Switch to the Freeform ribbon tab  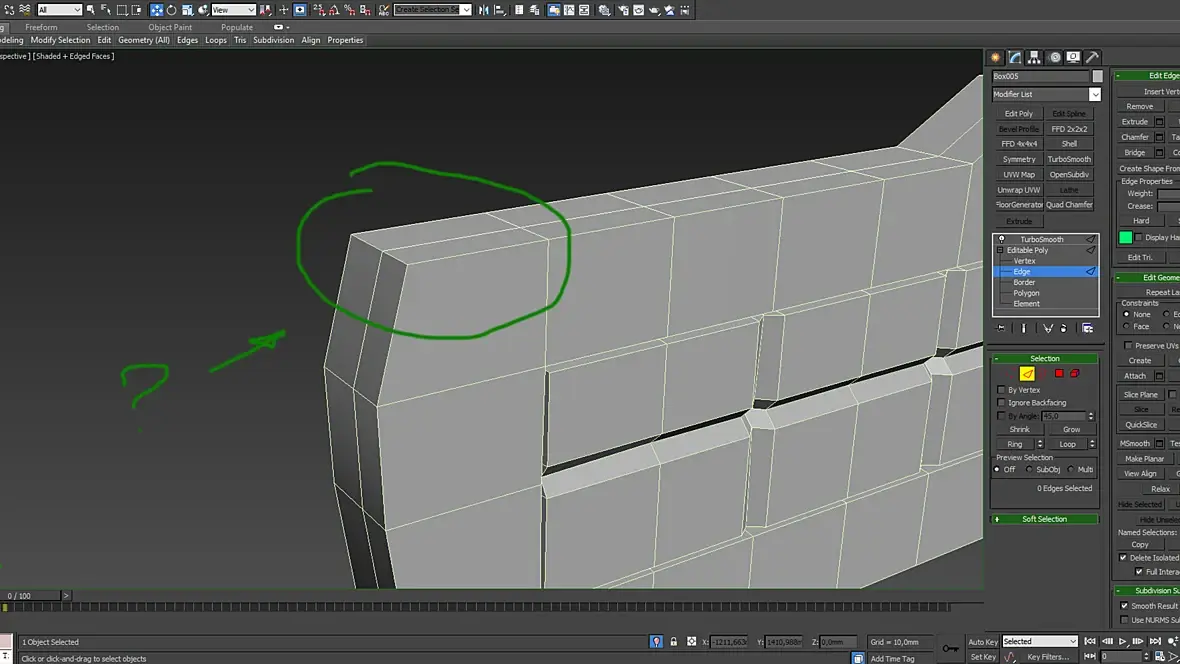click(41, 28)
